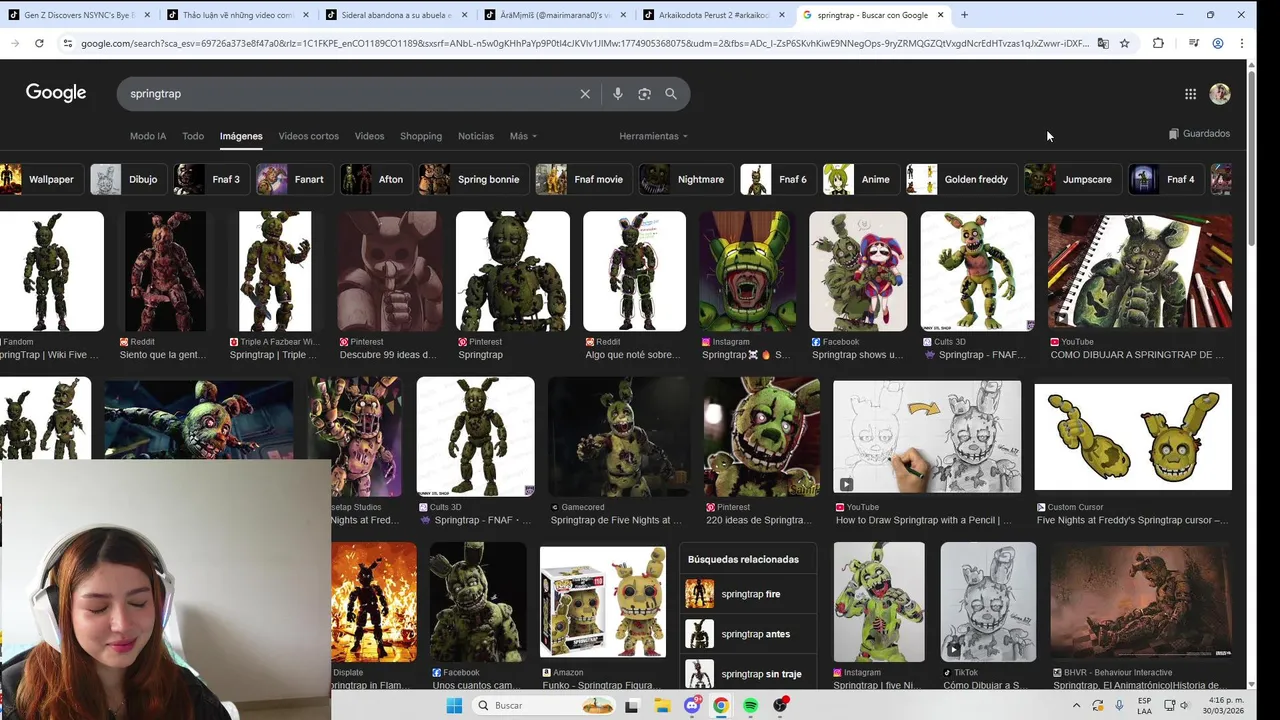Open File Explorer from the taskbar
This screenshot has height=720, width=1280.
[661, 706]
